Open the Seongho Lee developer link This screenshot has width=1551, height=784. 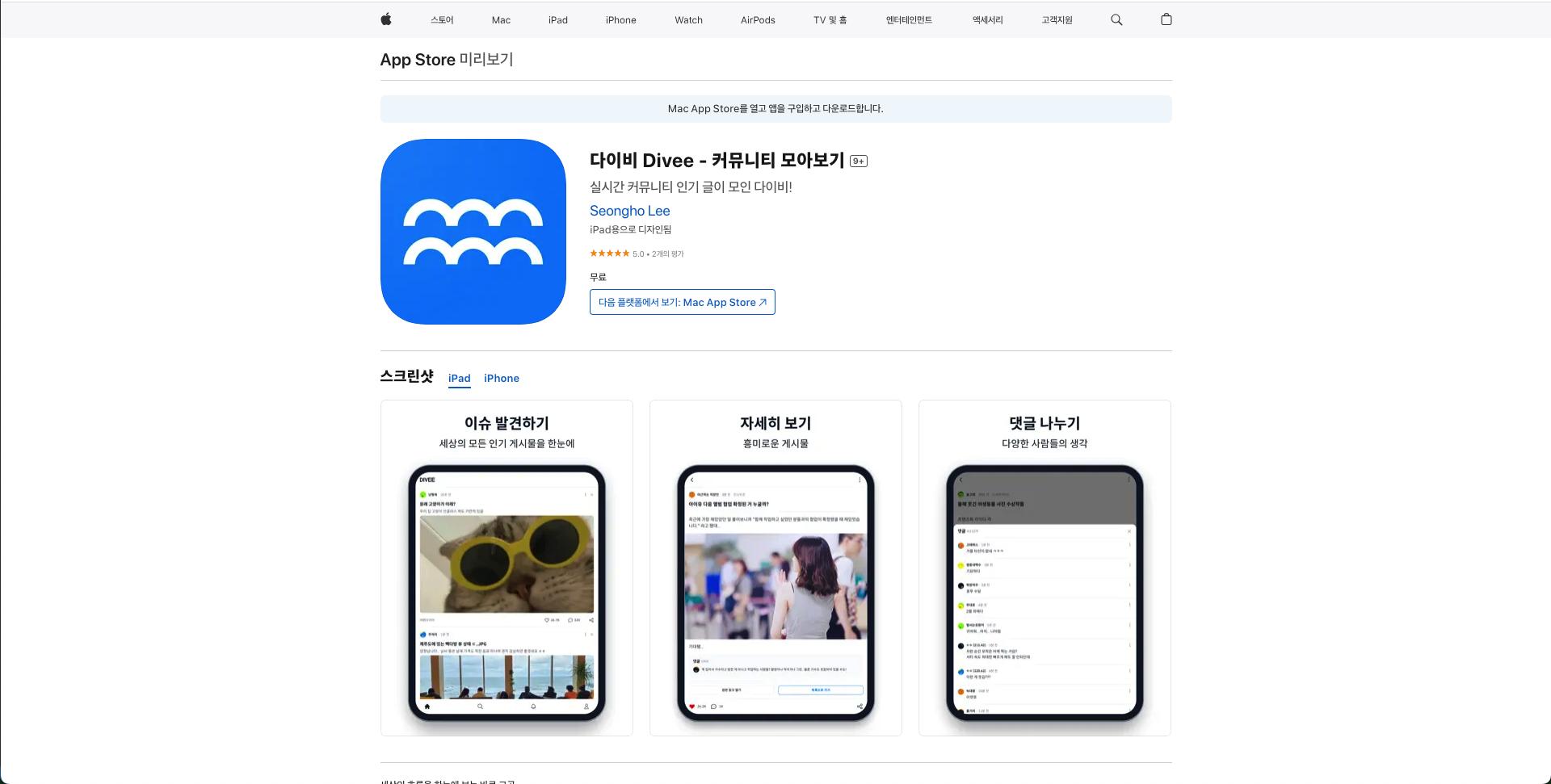point(630,211)
